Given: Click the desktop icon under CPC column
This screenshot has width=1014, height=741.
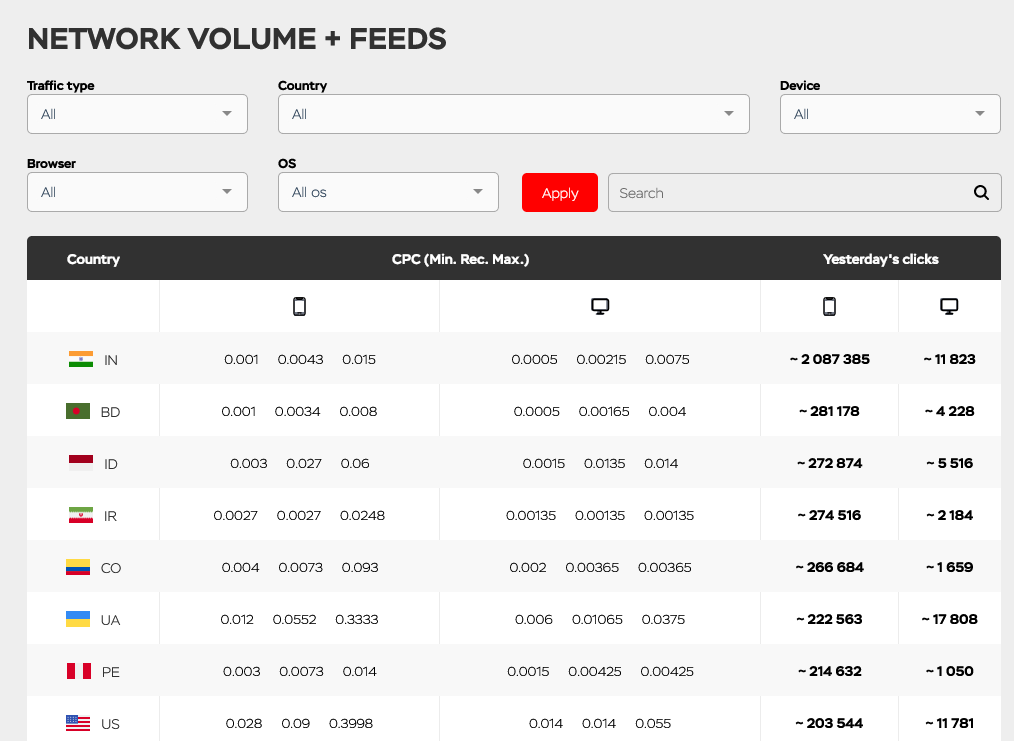Looking at the screenshot, I should click(x=600, y=307).
